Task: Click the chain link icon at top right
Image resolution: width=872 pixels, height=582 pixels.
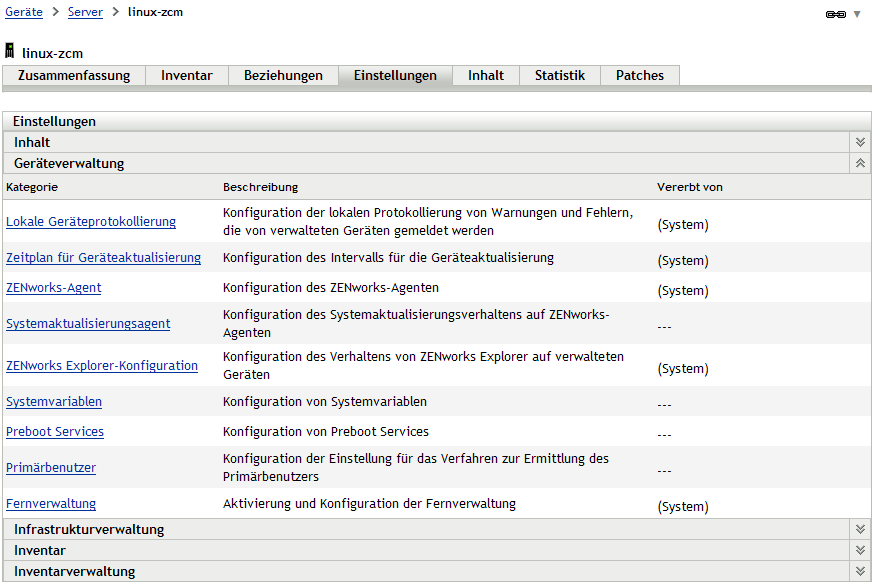Action: (x=835, y=14)
